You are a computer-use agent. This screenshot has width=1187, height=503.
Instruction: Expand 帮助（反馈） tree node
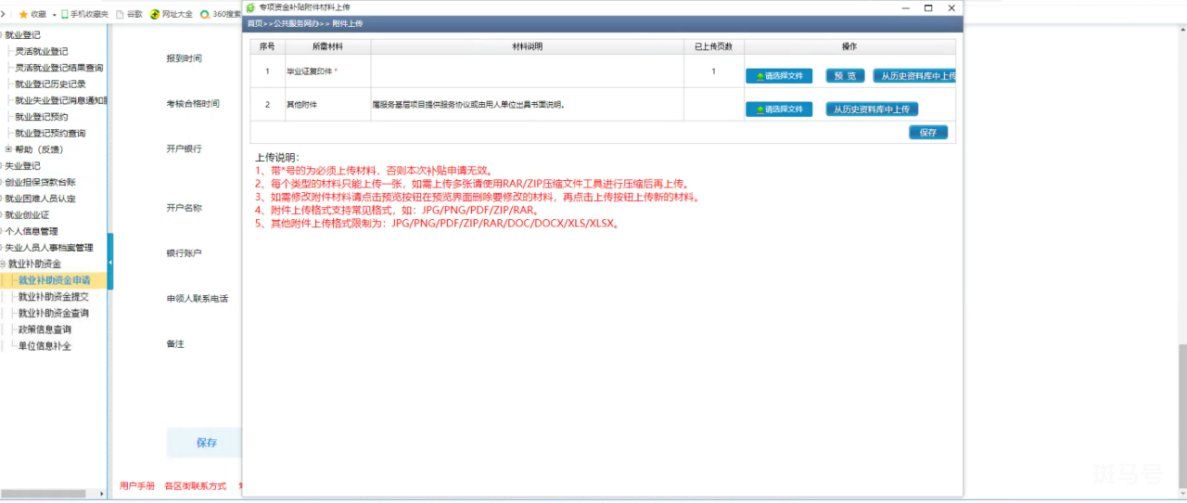click(x=8, y=149)
